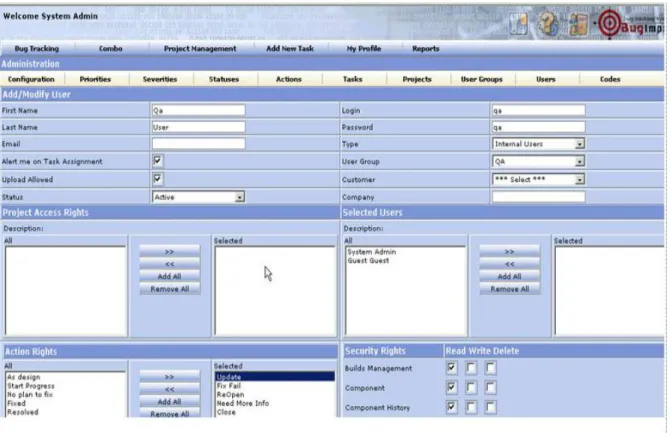
Task: Click << button in Selected Users section
Action: click(x=509, y=264)
